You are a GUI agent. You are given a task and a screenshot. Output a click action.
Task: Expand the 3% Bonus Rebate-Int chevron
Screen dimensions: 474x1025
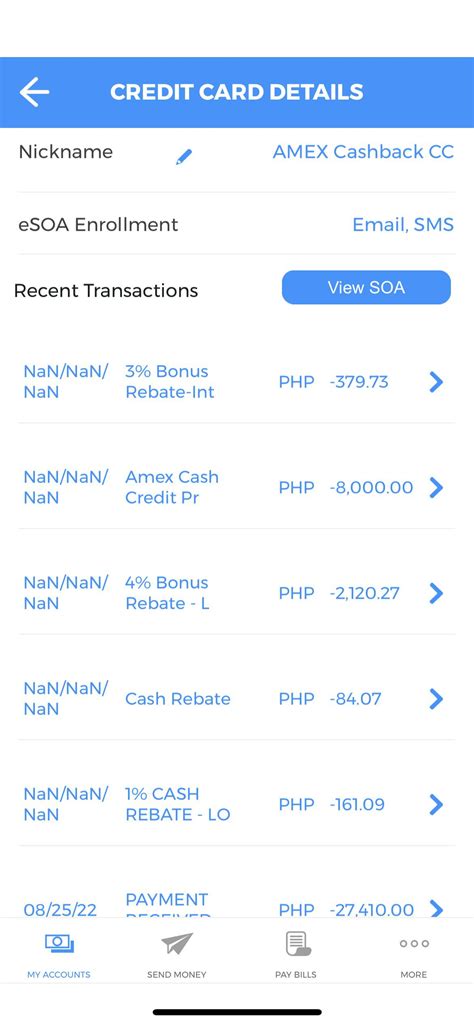pyautogui.click(x=436, y=382)
